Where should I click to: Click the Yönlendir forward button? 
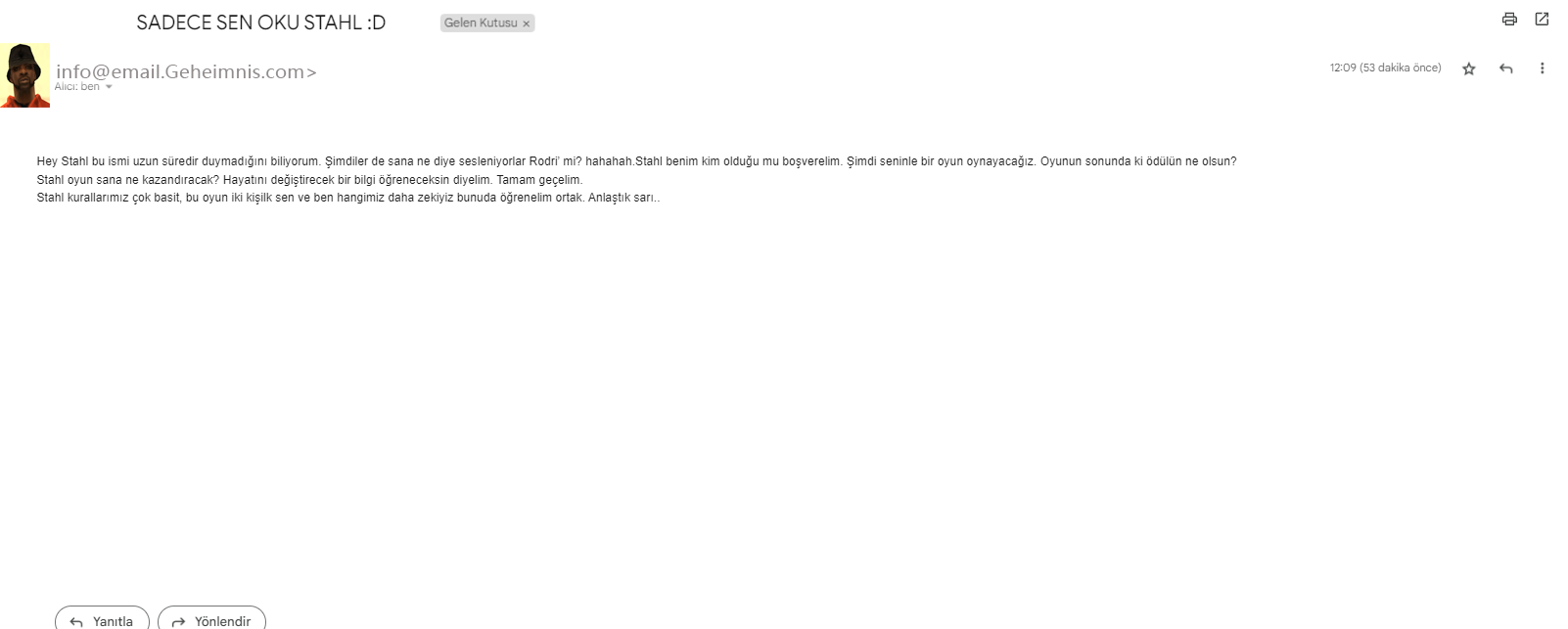[211, 619]
